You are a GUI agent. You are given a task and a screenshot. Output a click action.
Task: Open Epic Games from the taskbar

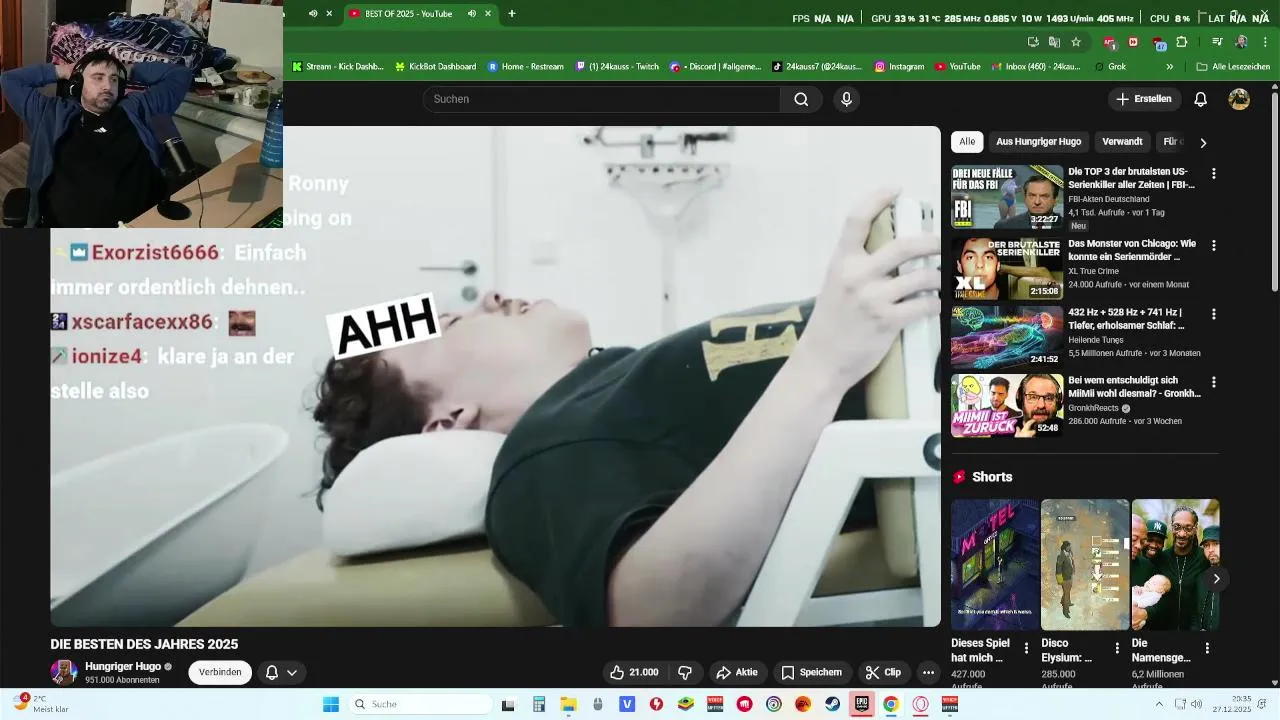[x=860, y=704]
